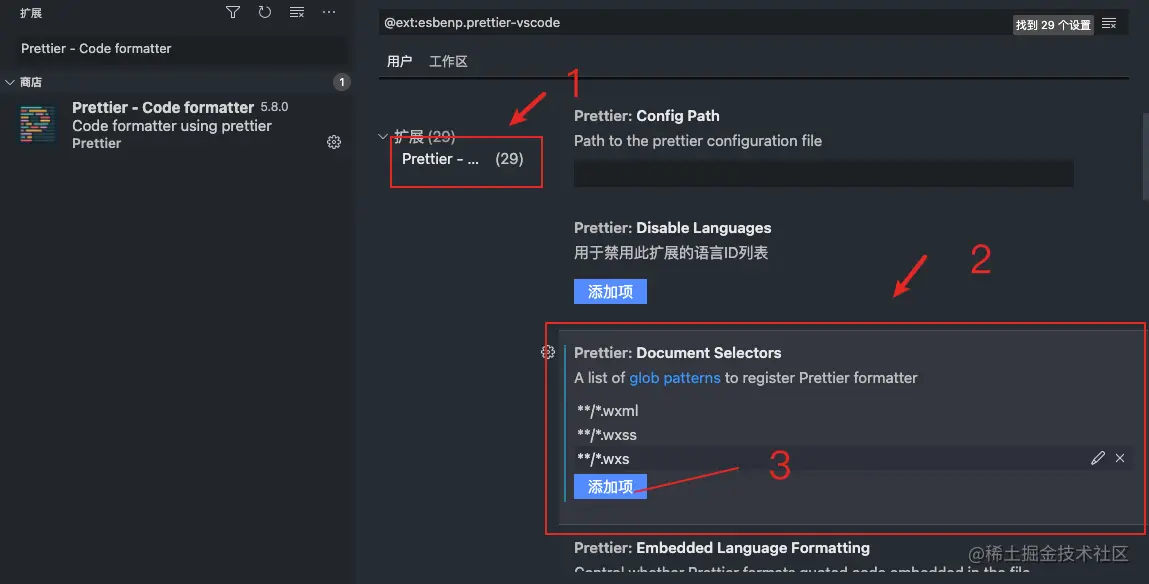
Task: Click the gear icon beside Document Selectors setting
Action: click(547, 352)
